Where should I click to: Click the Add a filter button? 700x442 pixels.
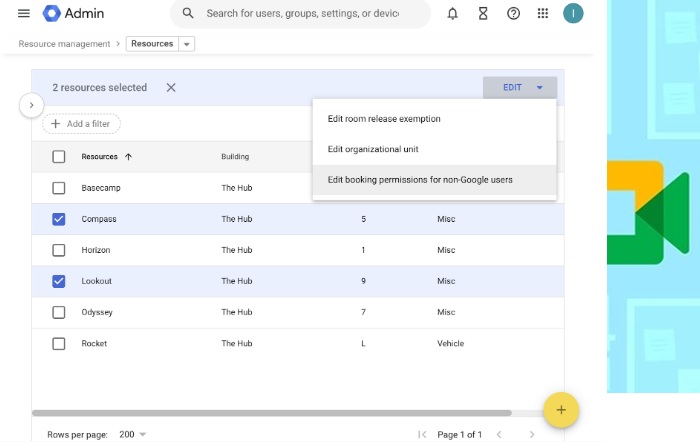81,124
